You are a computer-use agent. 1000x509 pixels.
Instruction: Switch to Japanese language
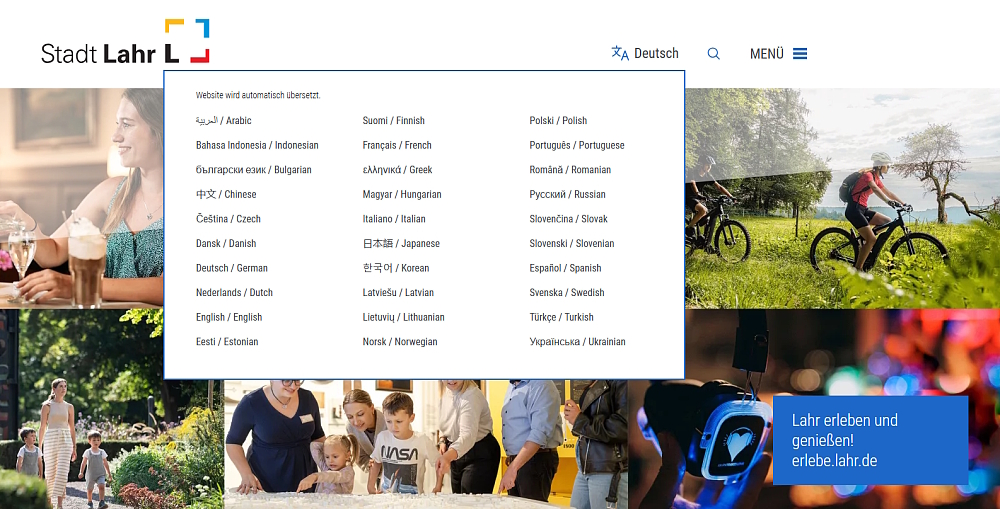(x=401, y=244)
